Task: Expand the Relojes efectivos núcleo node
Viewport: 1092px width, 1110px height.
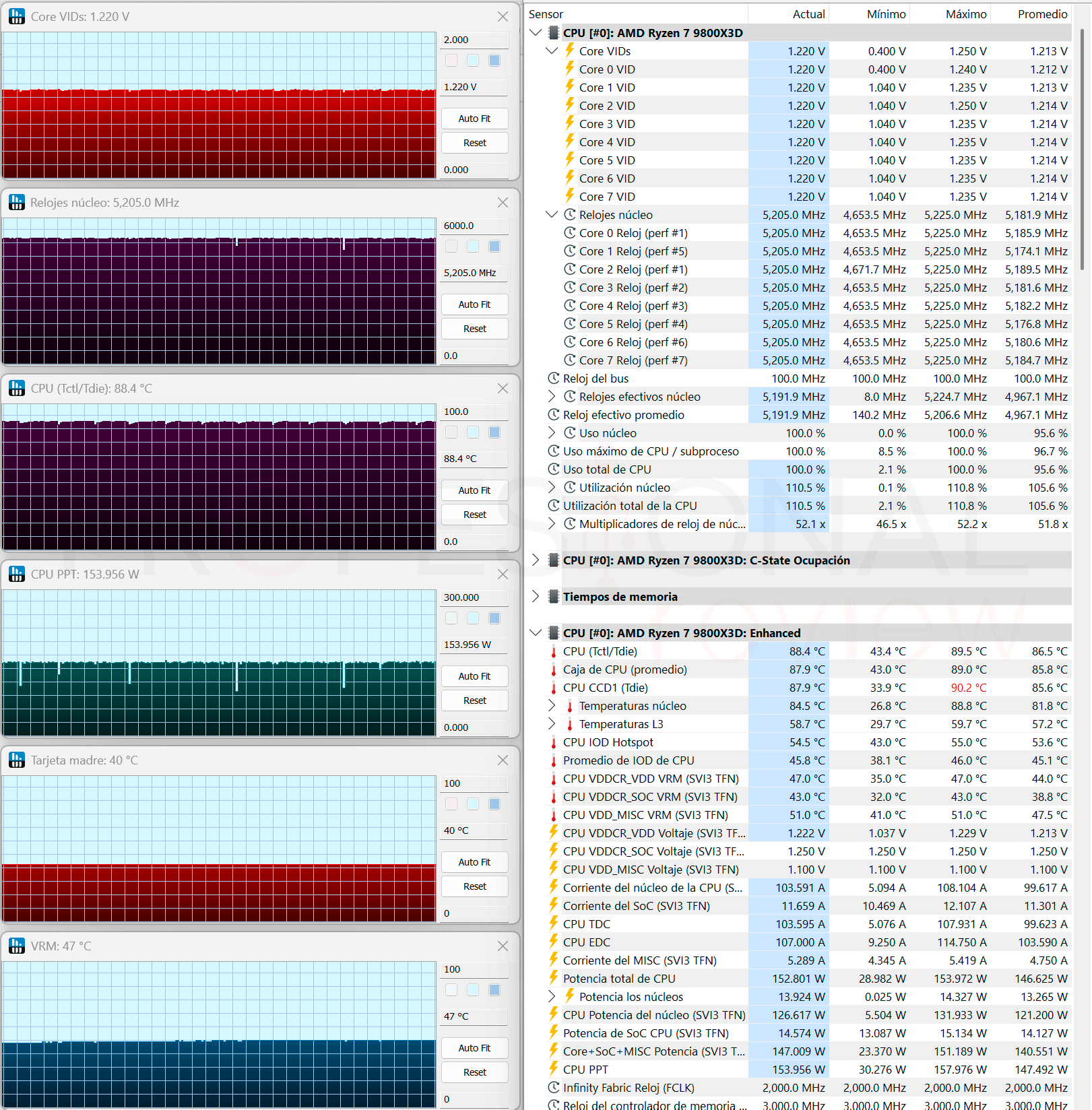Action: pos(552,396)
